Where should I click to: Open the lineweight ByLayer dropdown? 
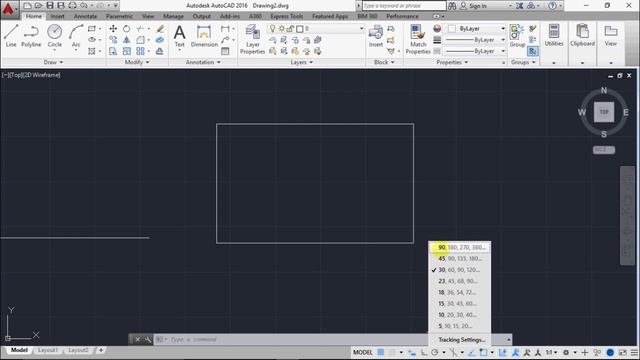[476, 40]
